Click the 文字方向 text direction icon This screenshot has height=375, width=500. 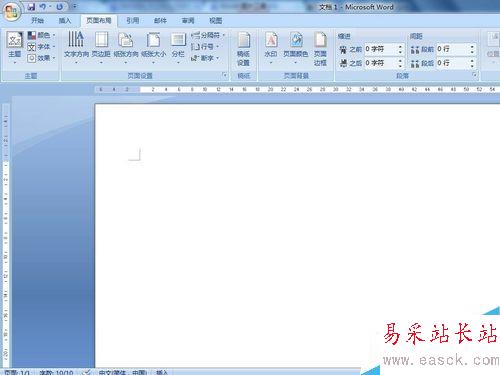[76, 47]
